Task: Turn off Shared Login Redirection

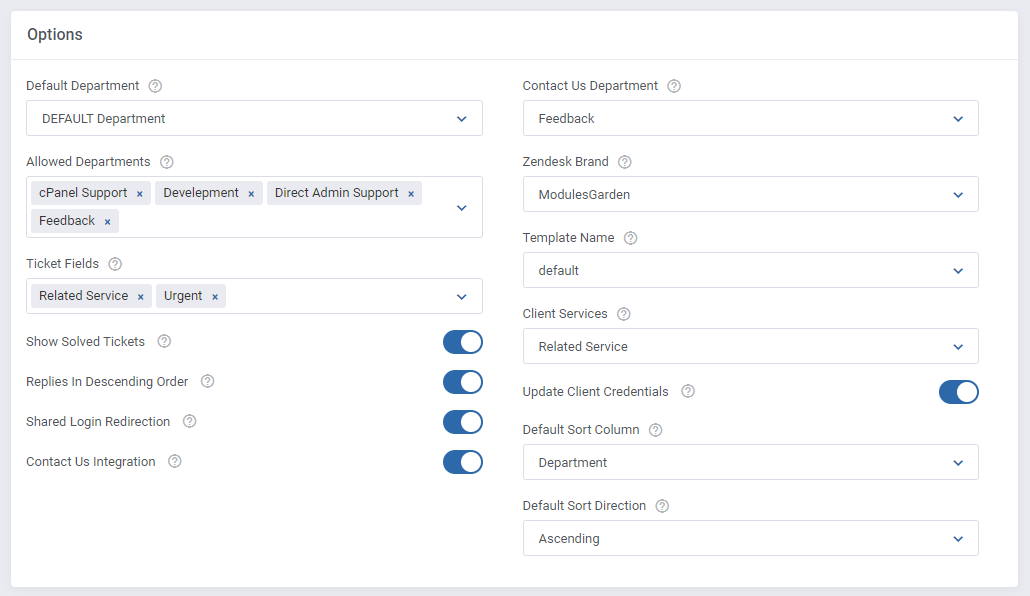Action: (x=462, y=423)
